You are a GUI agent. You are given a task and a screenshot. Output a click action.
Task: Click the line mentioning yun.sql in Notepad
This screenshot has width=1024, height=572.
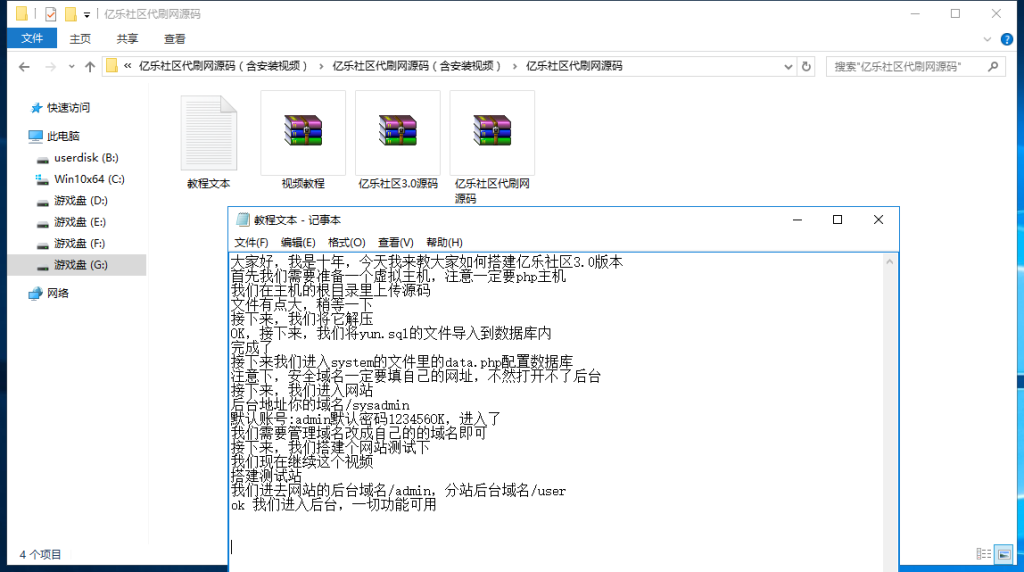pyautogui.click(x=391, y=334)
